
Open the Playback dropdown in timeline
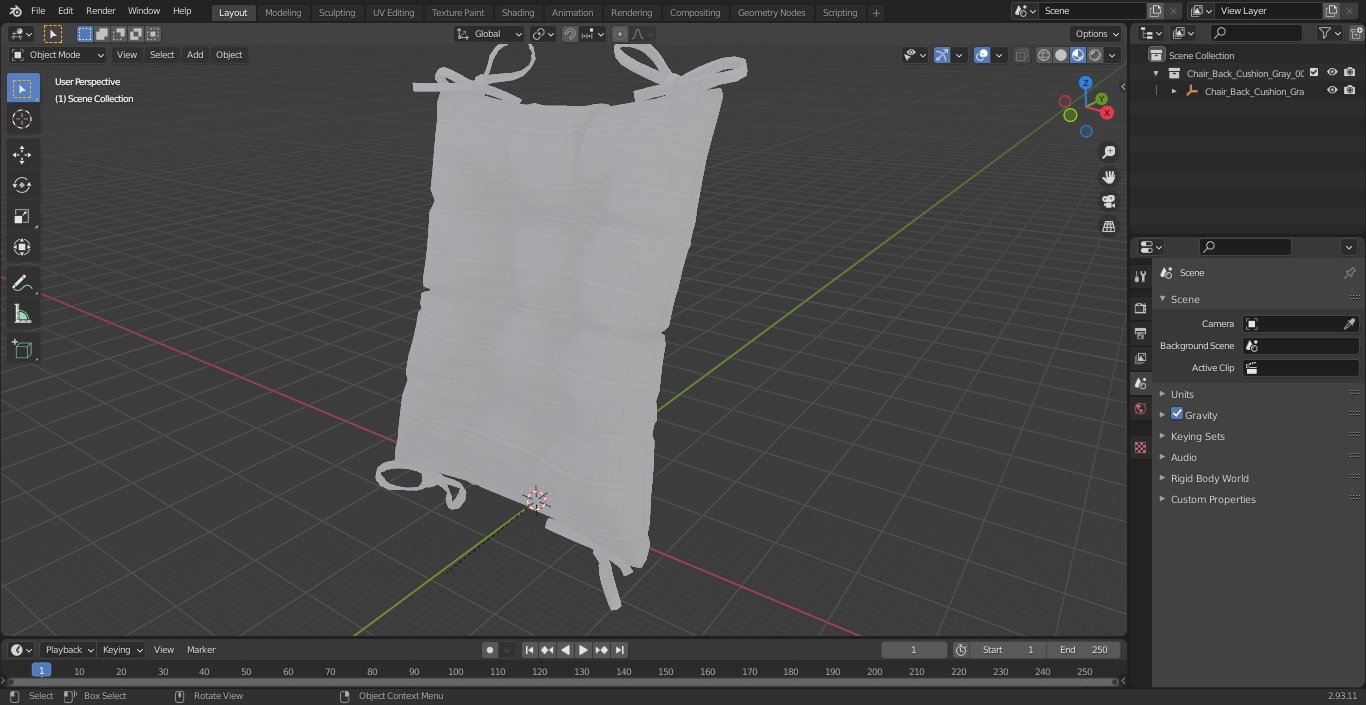point(68,650)
